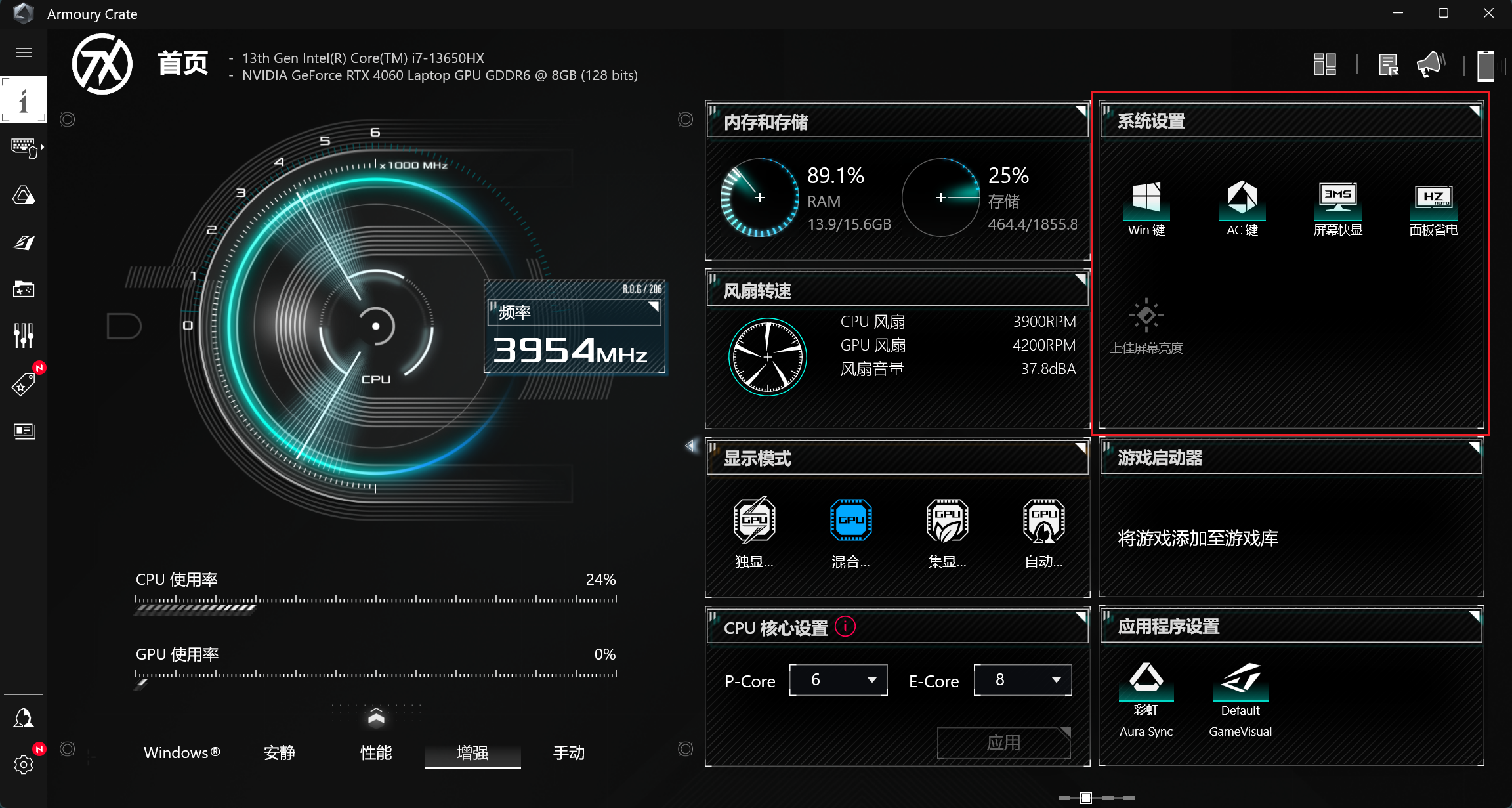Open the GameVisual sidebar icon
Screen dimensions: 1512x808
pyautogui.click(x=24, y=243)
